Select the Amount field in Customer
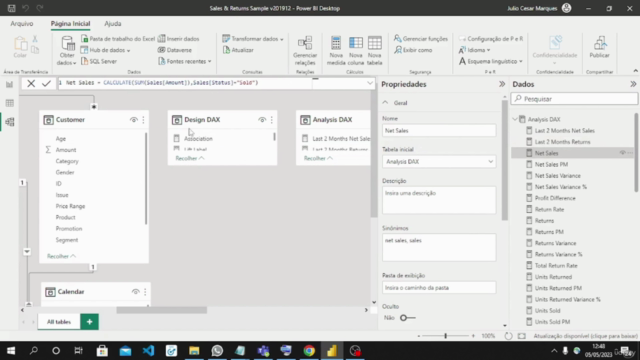The image size is (640, 360). click(66, 150)
